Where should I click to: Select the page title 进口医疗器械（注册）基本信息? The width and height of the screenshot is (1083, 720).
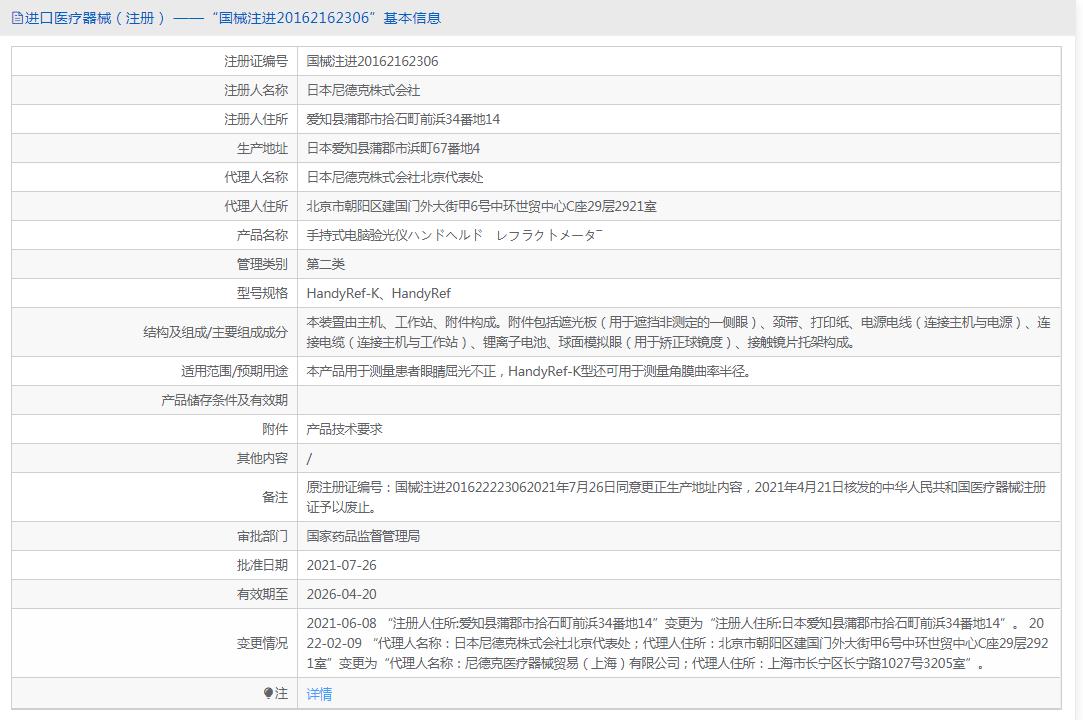233,18
